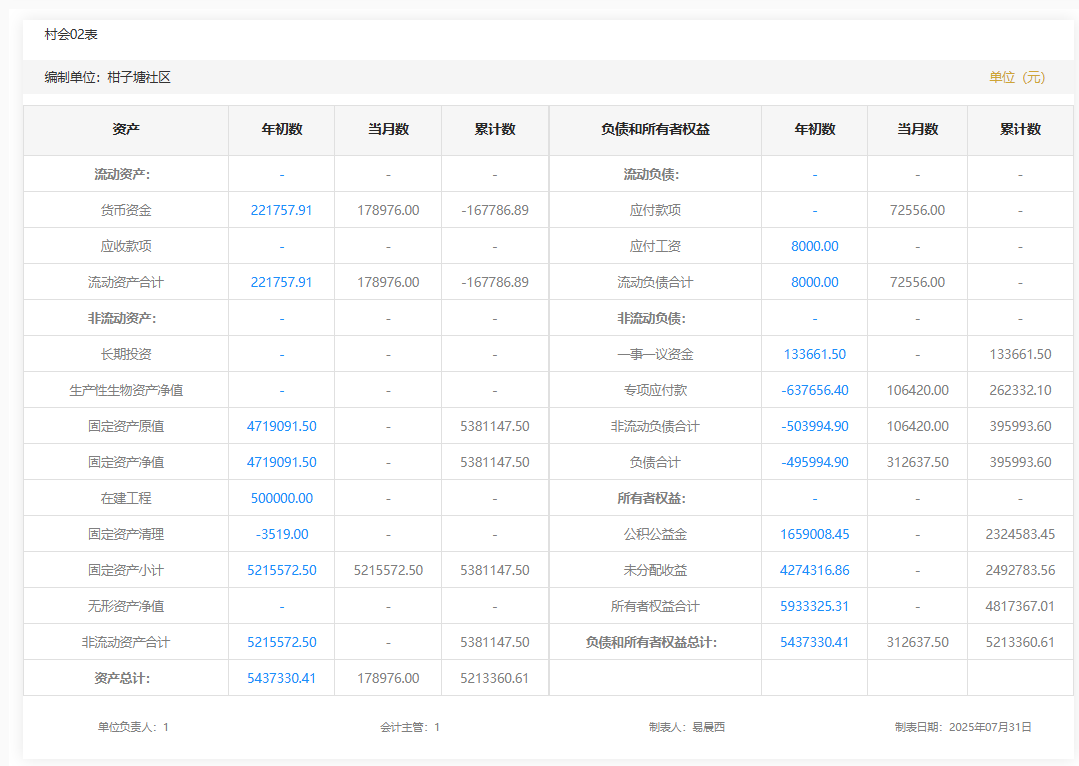Click 未分配收益 link 4274316.86

814,570
